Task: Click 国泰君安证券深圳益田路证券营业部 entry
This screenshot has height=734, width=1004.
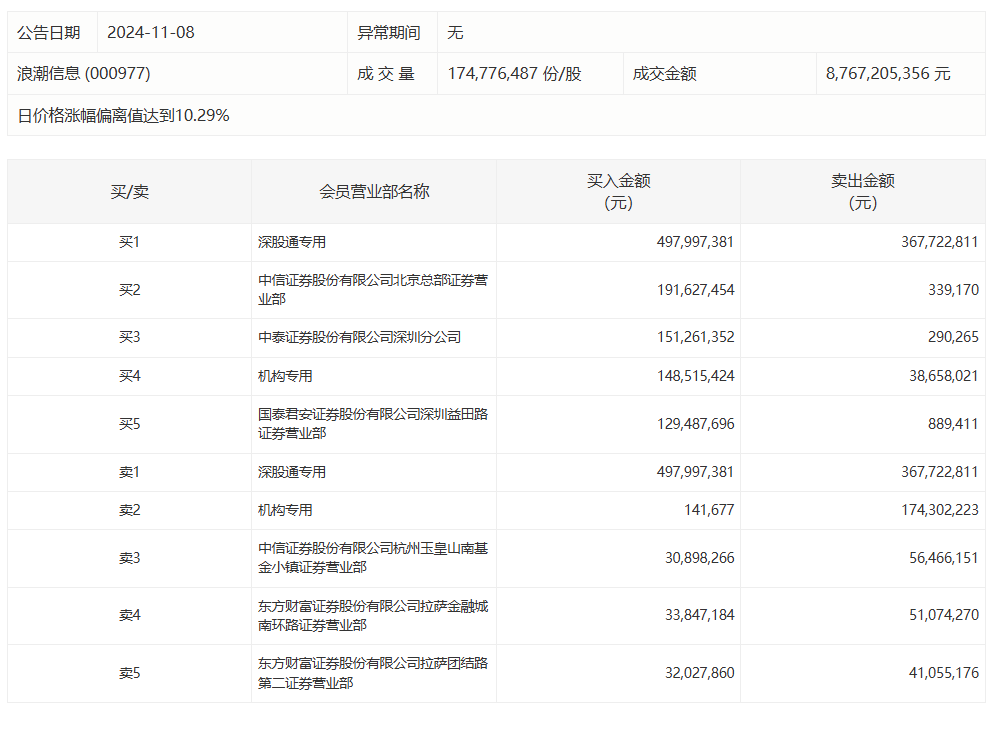Action: click(x=373, y=424)
